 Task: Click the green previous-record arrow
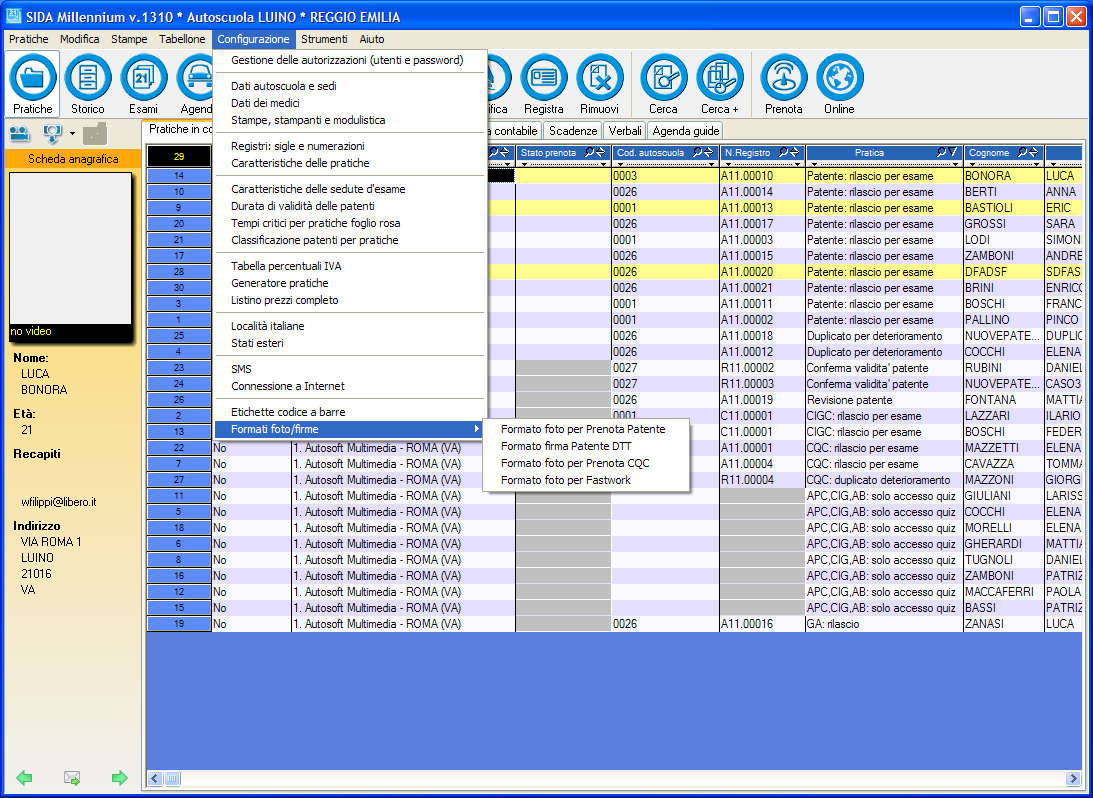pos(25,778)
